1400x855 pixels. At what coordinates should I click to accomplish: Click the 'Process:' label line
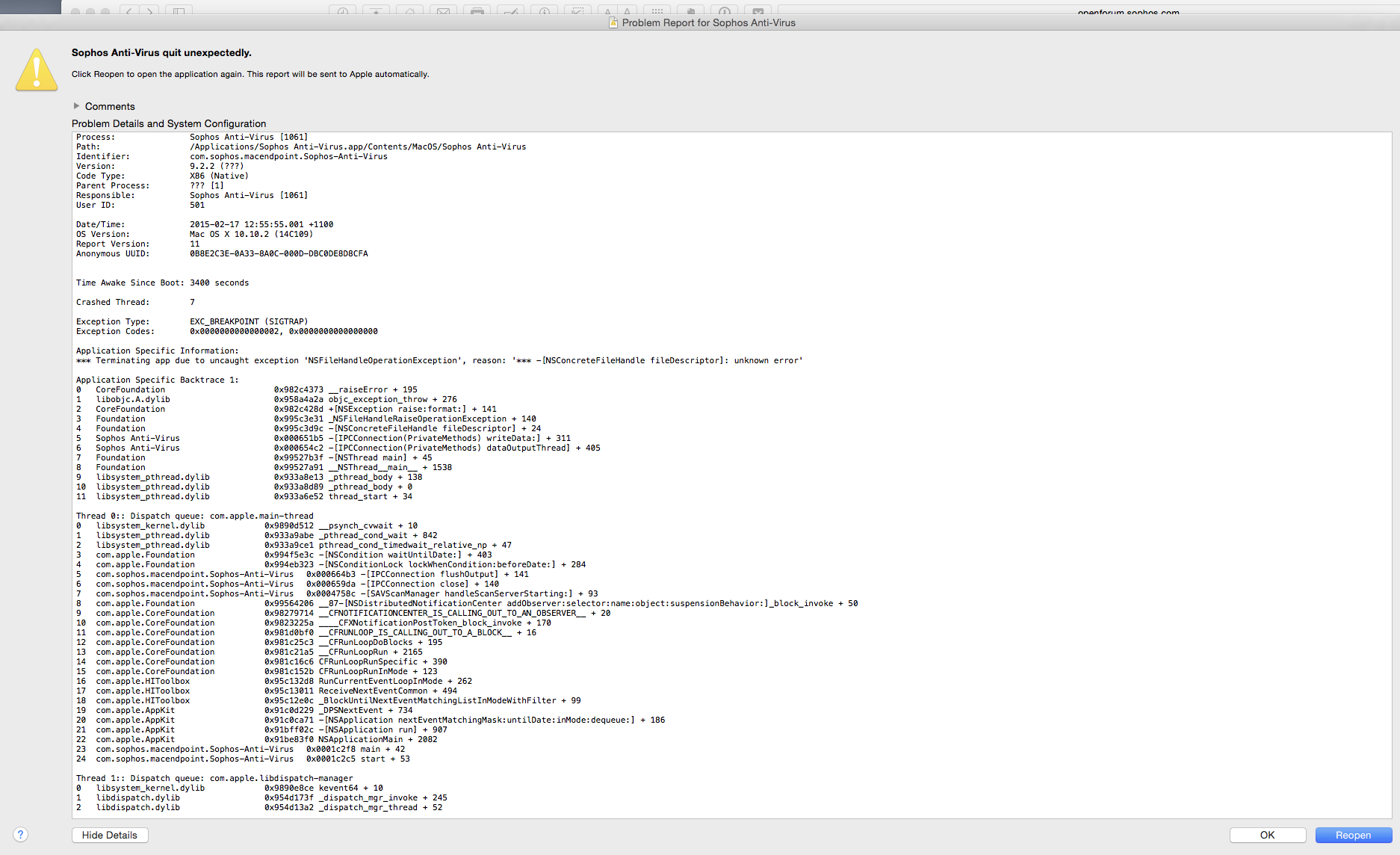click(x=192, y=137)
